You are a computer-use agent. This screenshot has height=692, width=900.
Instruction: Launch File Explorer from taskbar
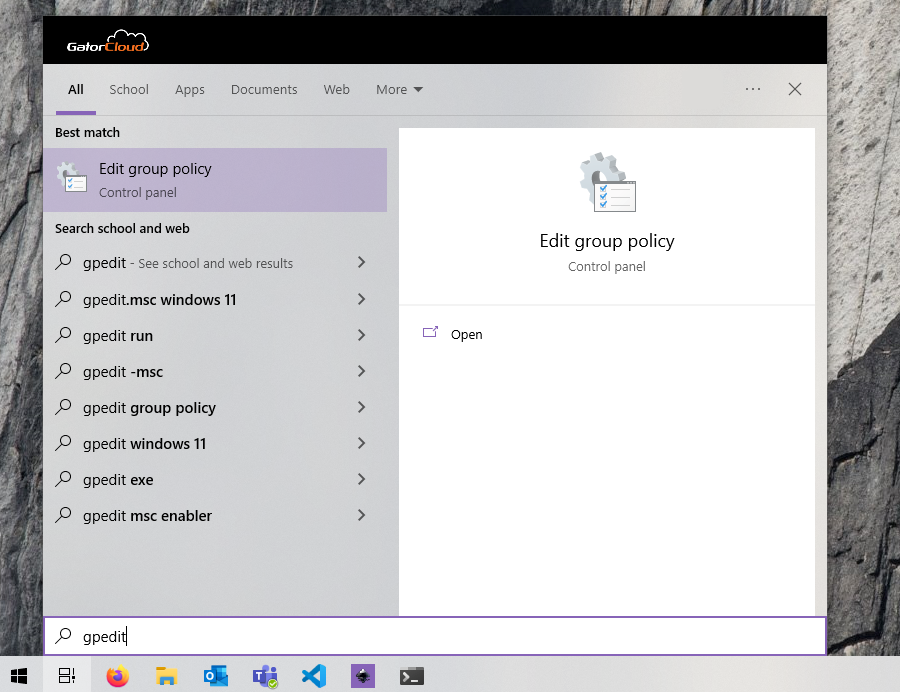coord(167,676)
